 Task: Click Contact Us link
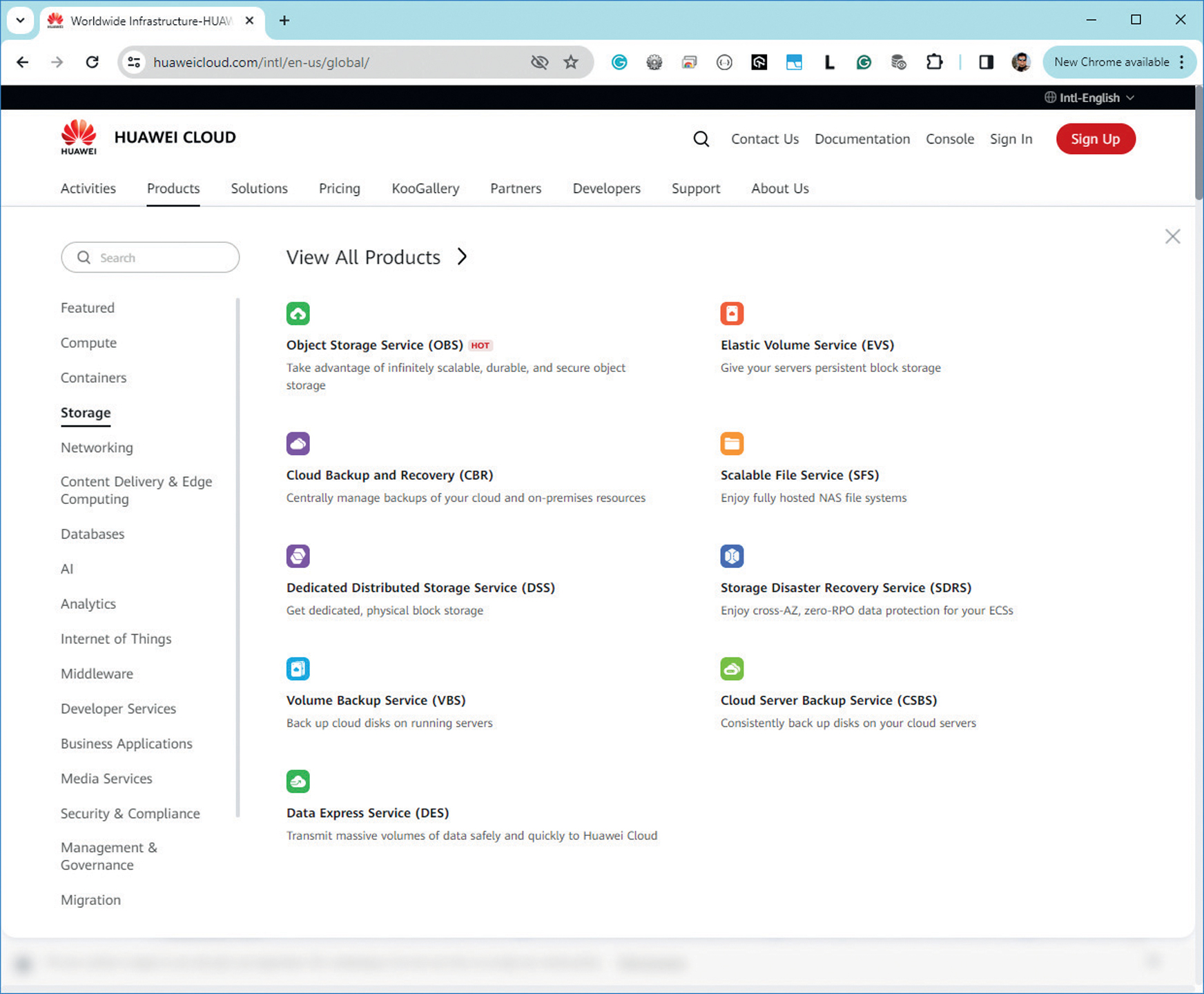(x=765, y=139)
